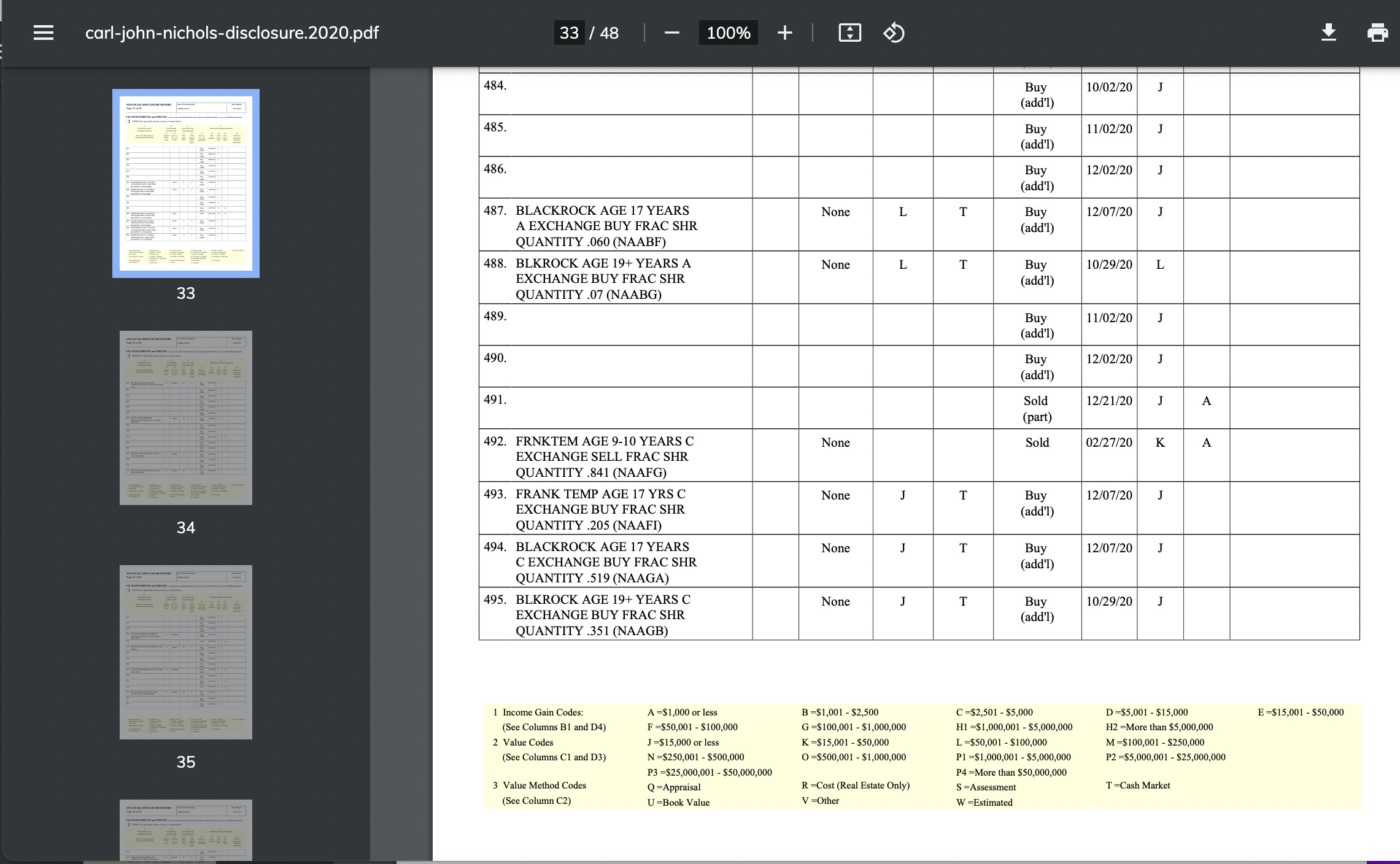Open page 34 thumbnail
The width and height of the screenshot is (1400, 864).
click(x=186, y=418)
